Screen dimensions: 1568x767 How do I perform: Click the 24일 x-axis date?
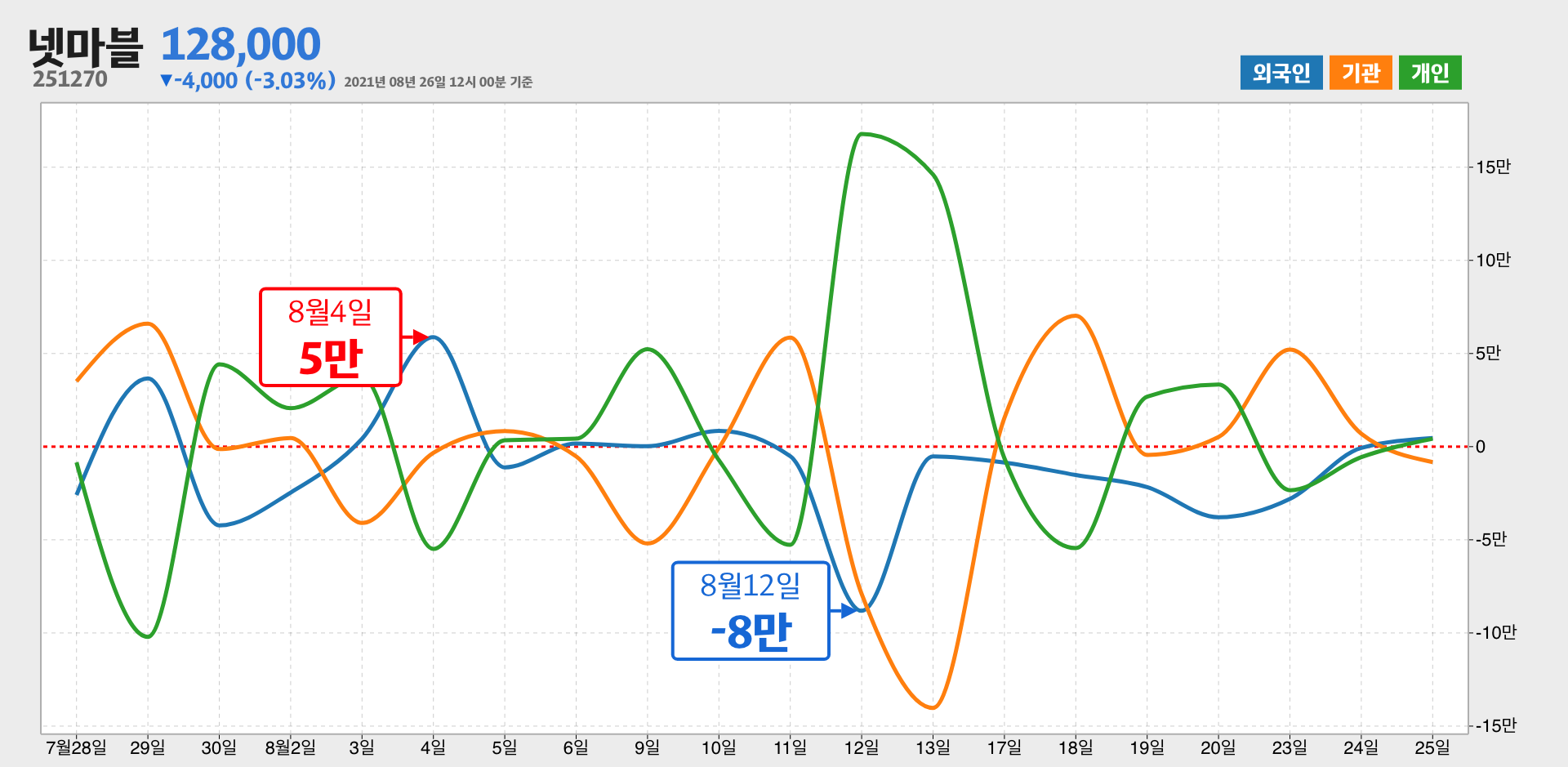coord(1361,747)
